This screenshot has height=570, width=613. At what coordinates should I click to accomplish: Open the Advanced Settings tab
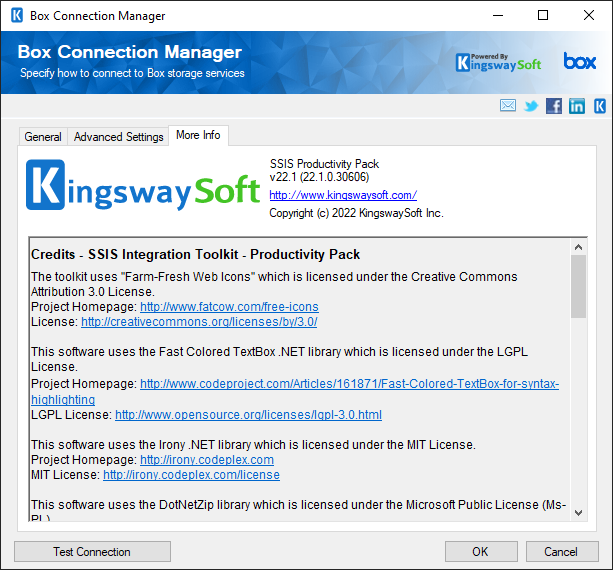click(x=118, y=137)
